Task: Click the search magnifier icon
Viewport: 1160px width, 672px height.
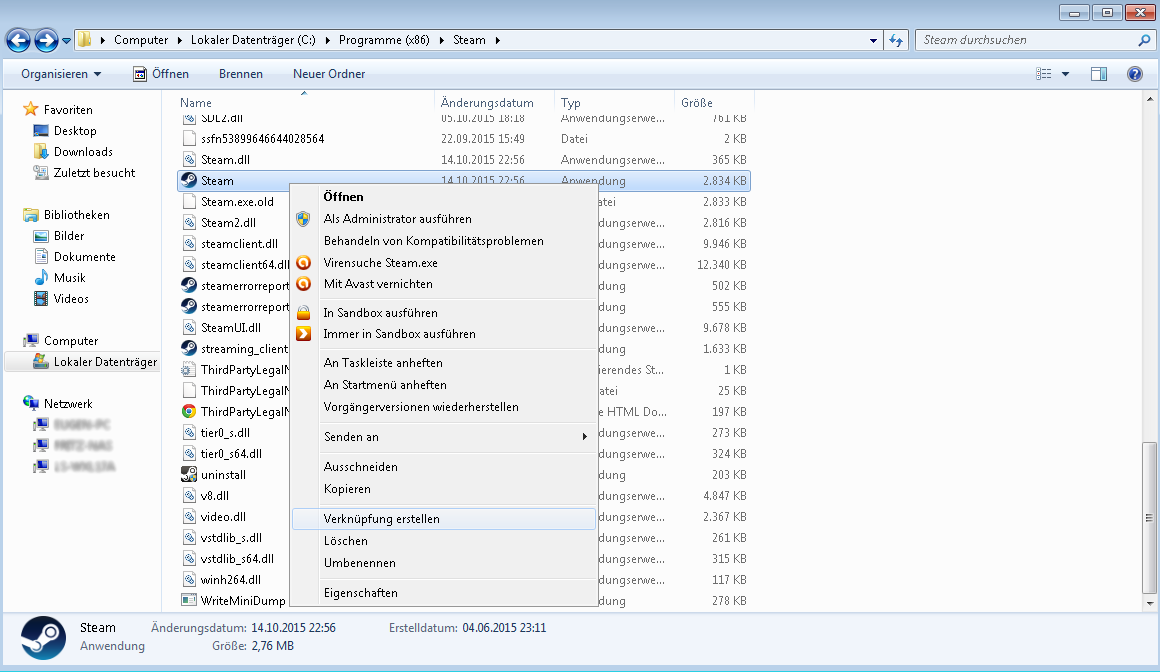Action: click(1144, 40)
